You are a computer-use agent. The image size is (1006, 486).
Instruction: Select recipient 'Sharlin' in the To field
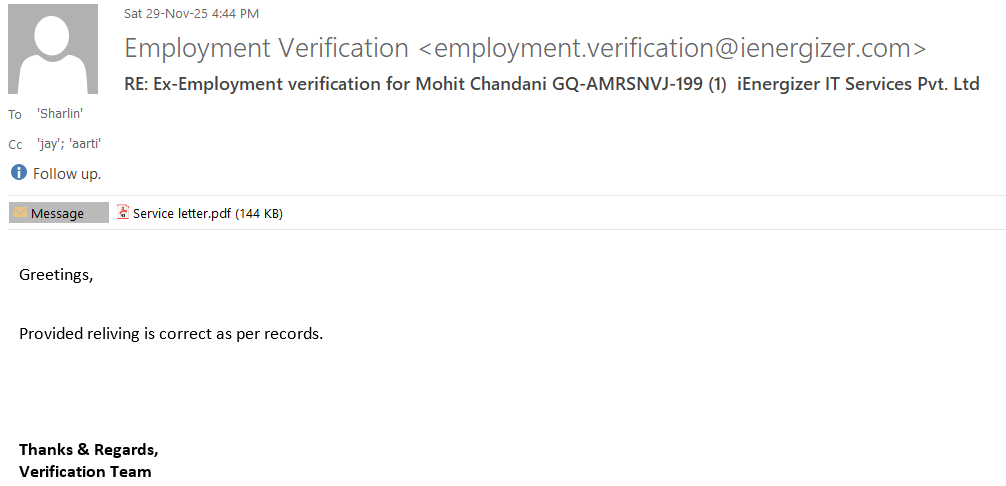pyautogui.click(x=60, y=114)
